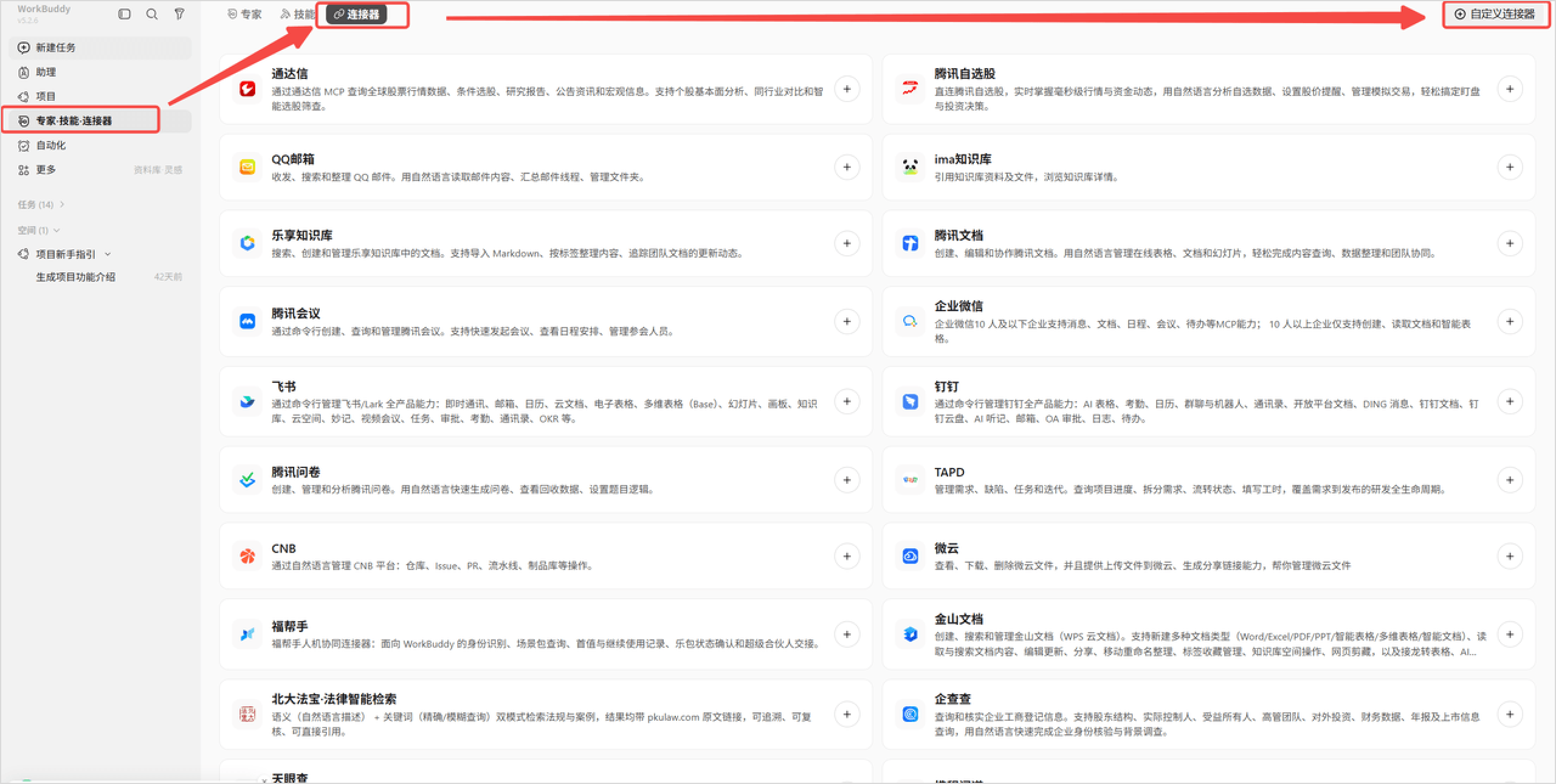Open 新建任务 in sidebar
Image resolution: width=1556 pixels, height=784 pixels.
[x=100, y=48]
